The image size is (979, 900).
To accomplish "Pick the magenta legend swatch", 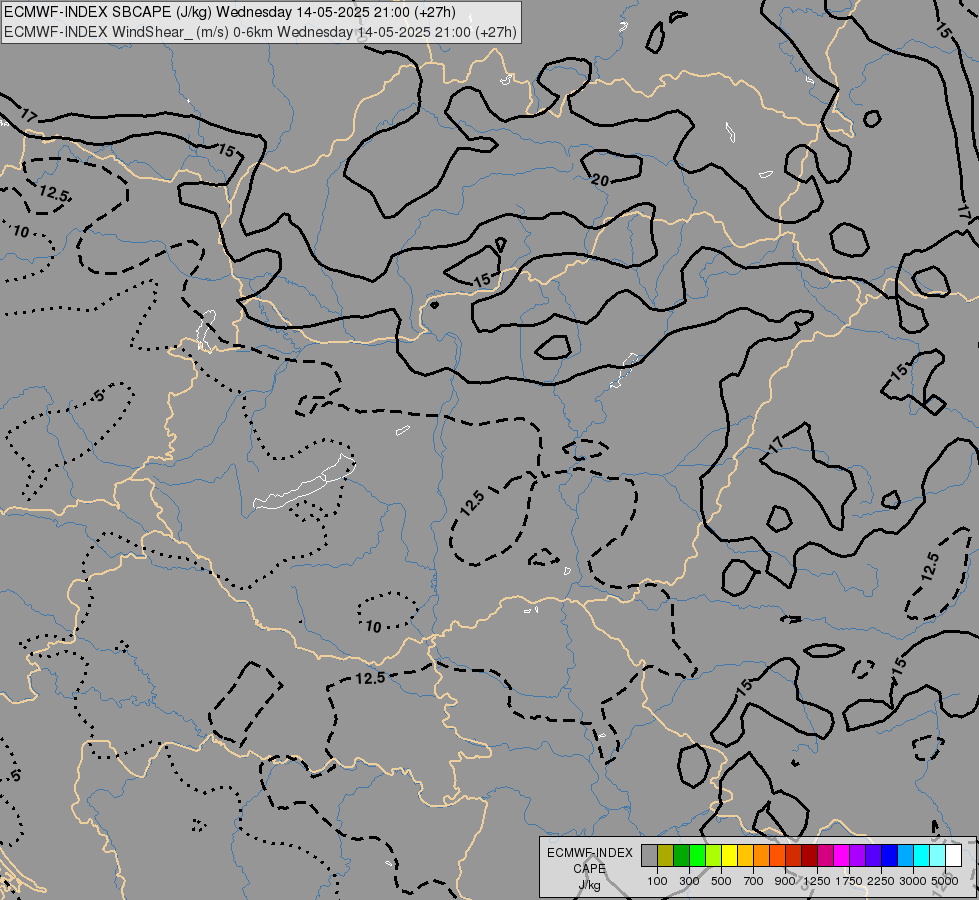I will tap(842, 856).
